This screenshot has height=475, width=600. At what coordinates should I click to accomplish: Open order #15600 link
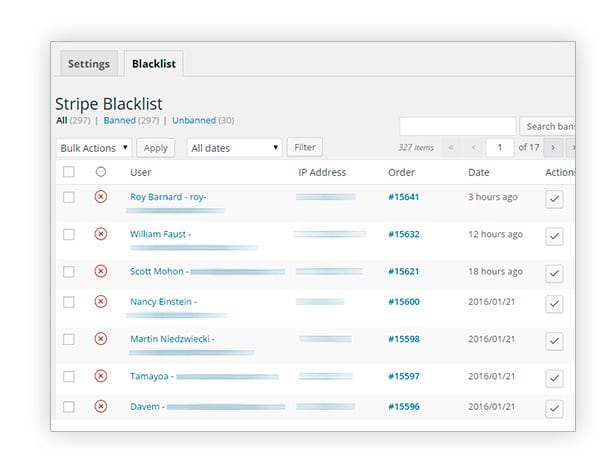click(x=404, y=302)
